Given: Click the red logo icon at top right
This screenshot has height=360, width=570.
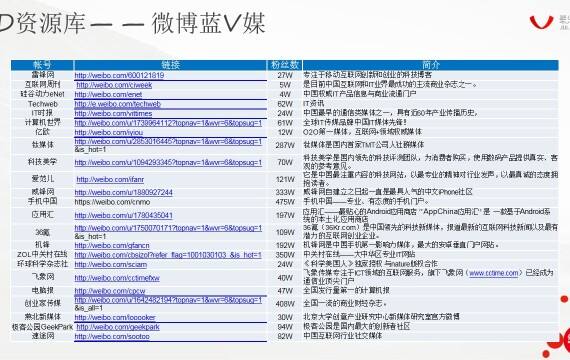Looking at the screenshot, I should (541, 22).
